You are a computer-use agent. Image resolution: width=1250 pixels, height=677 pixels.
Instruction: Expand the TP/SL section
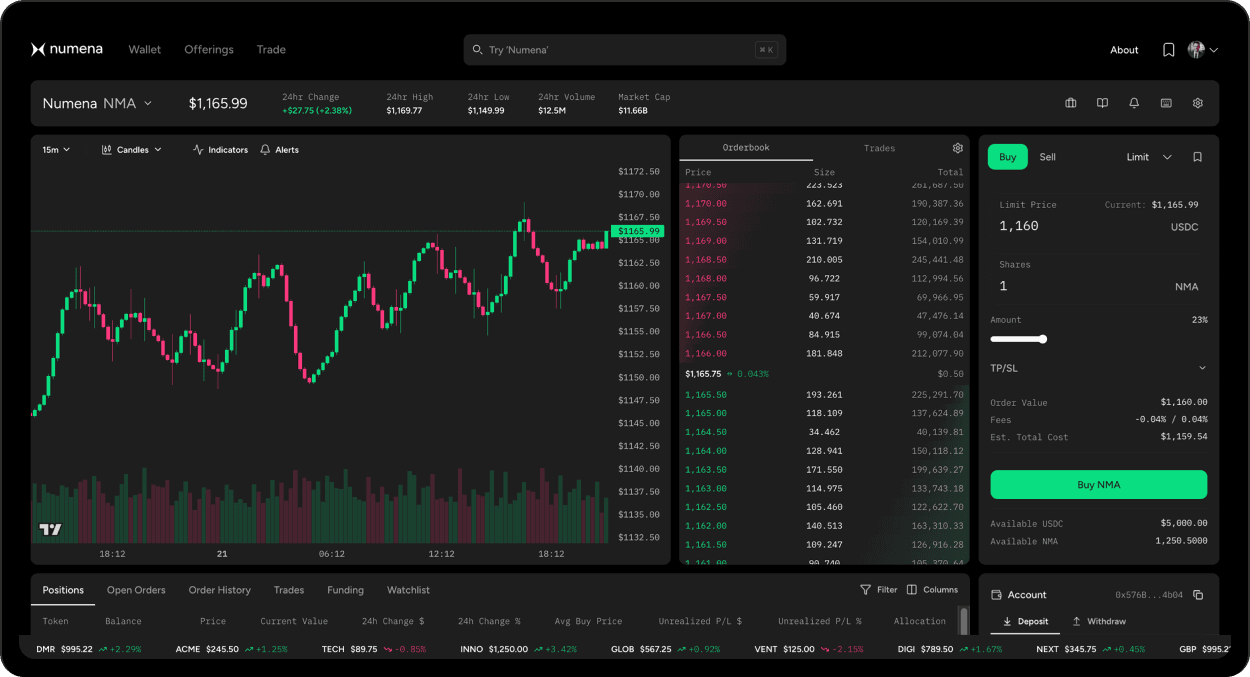1098,368
